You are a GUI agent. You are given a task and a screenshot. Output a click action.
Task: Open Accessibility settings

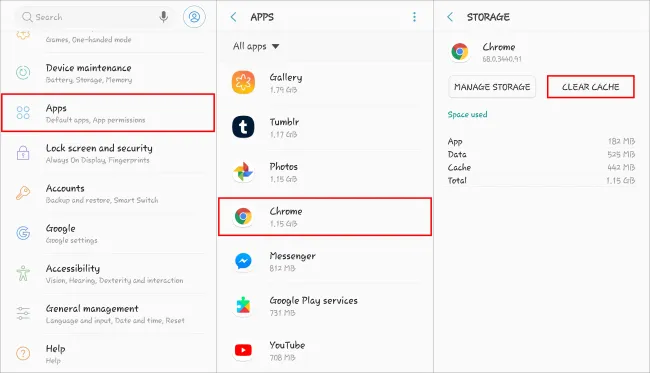point(108,274)
